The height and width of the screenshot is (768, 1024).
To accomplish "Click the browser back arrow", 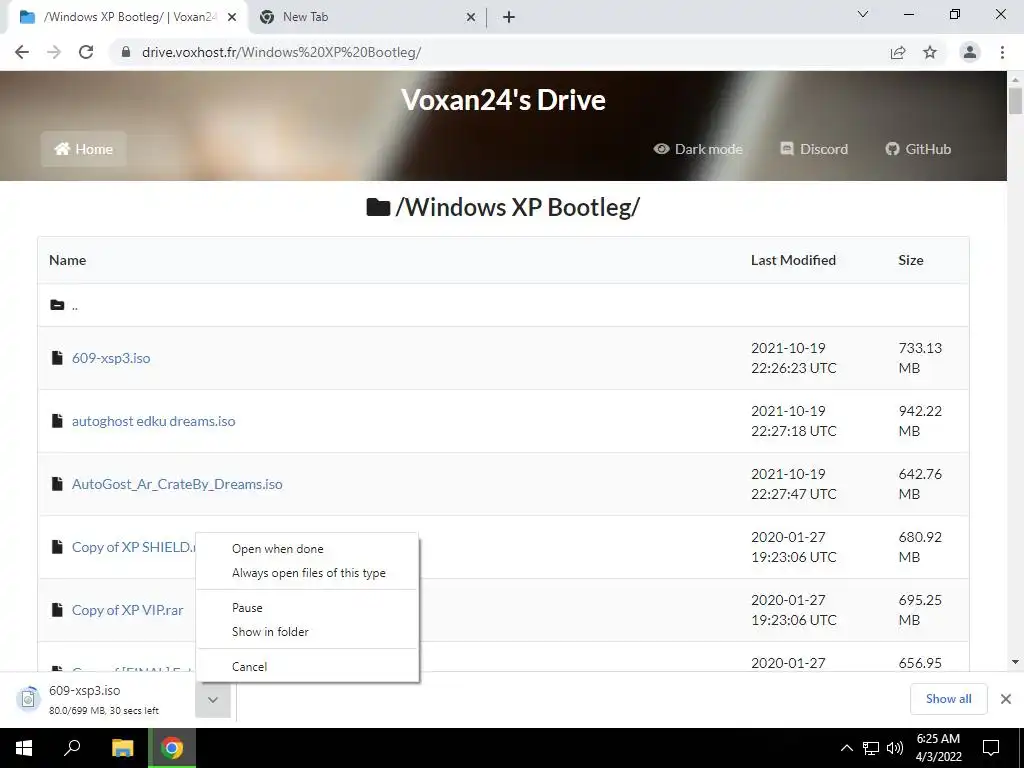I will [x=22, y=52].
